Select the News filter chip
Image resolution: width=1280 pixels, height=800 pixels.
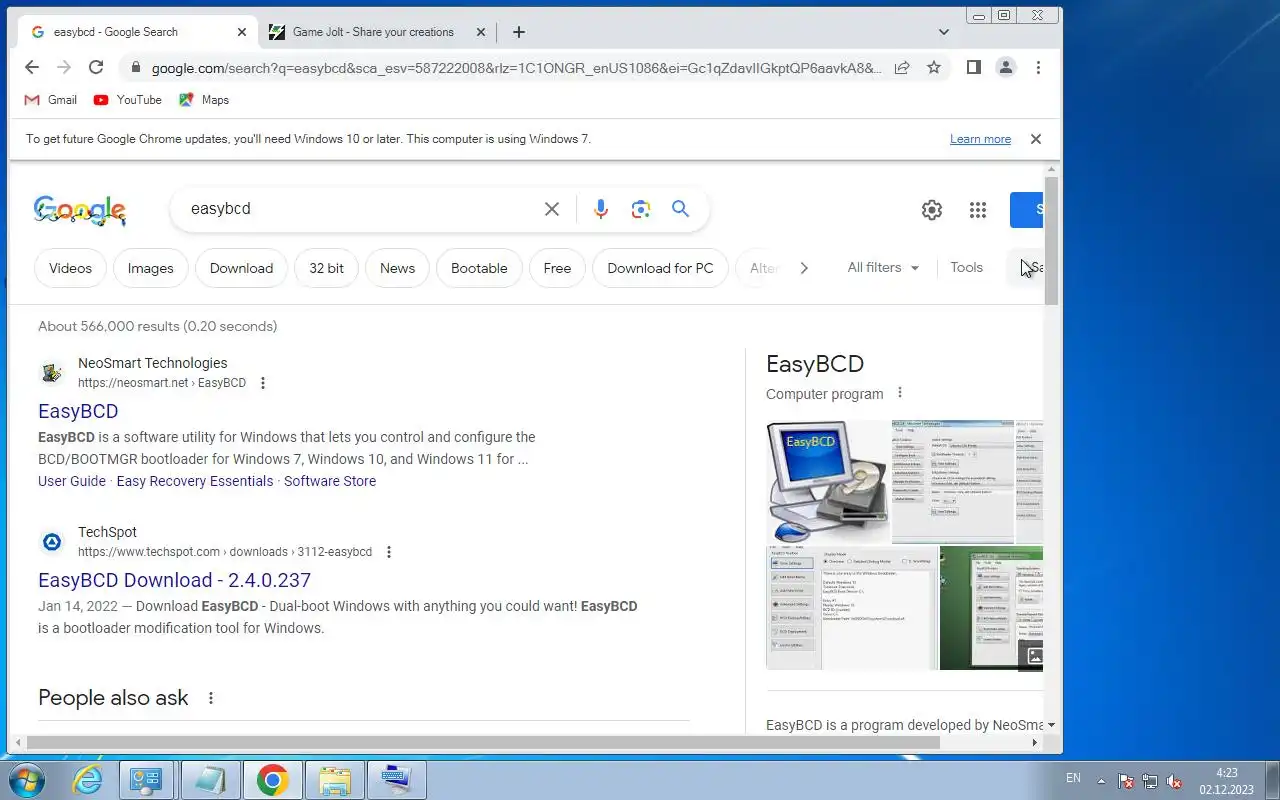397,268
